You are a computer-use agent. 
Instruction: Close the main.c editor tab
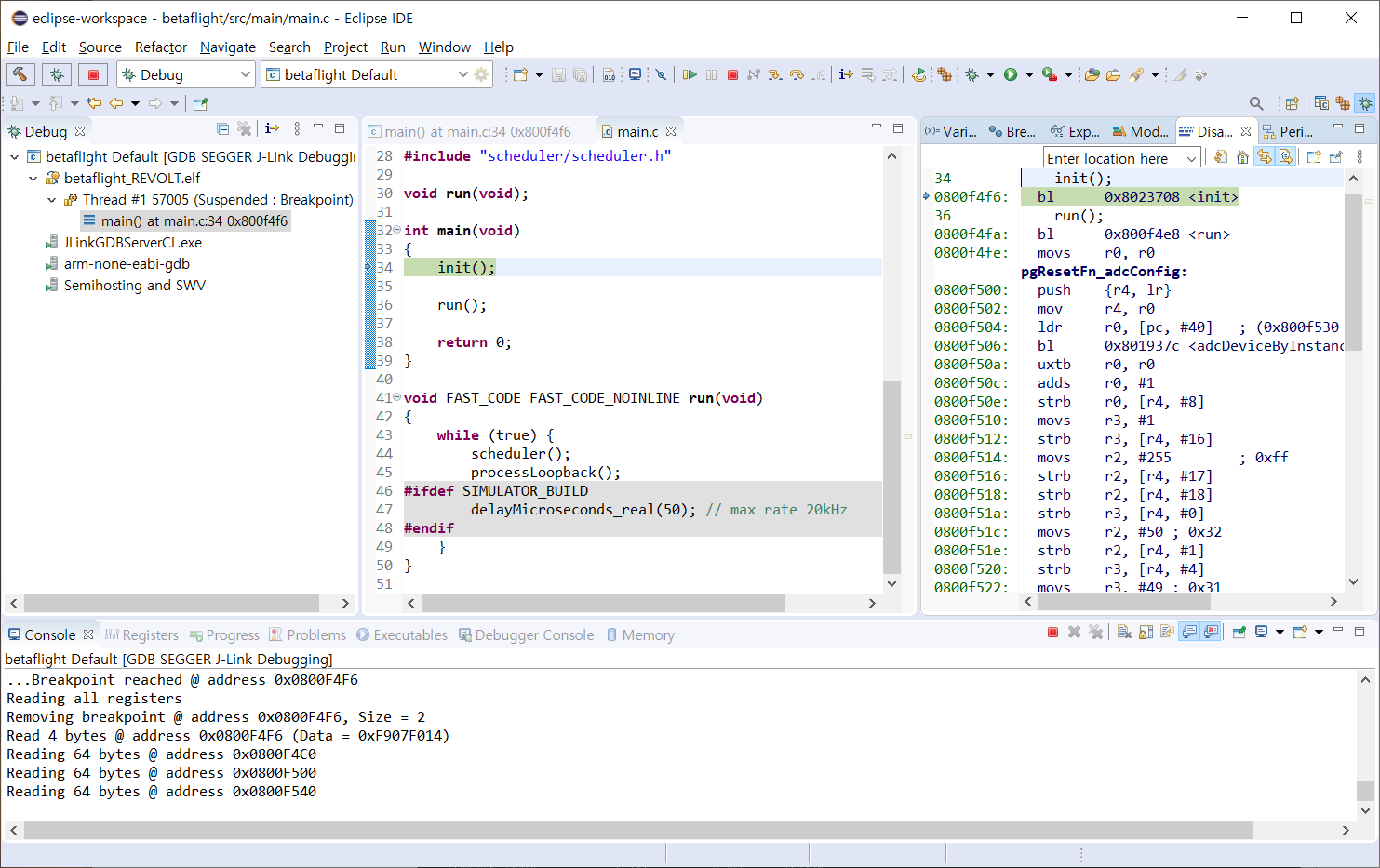pyautogui.click(x=671, y=132)
